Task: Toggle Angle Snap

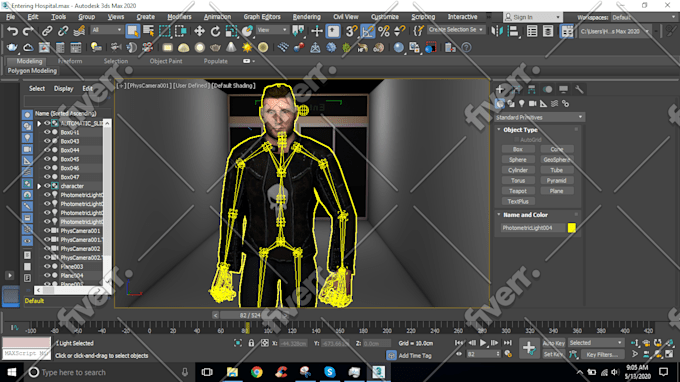Action: [367, 31]
